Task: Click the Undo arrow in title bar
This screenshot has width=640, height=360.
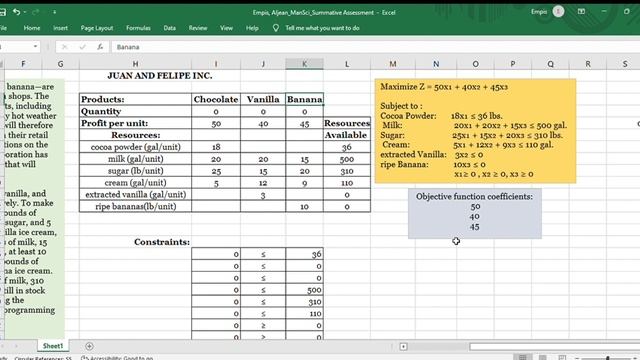Action: pos(16,12)
